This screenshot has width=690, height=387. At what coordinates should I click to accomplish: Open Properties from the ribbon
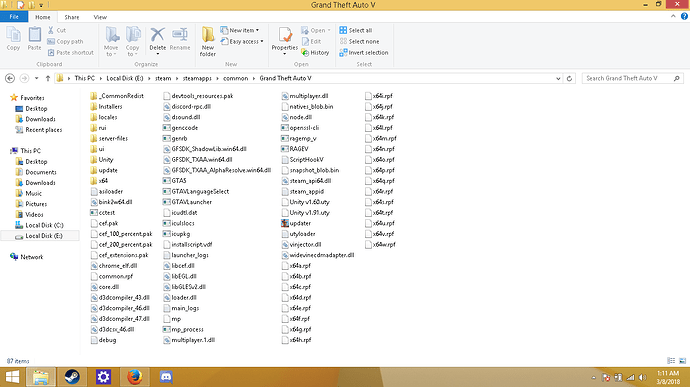[x=285, y=40]
